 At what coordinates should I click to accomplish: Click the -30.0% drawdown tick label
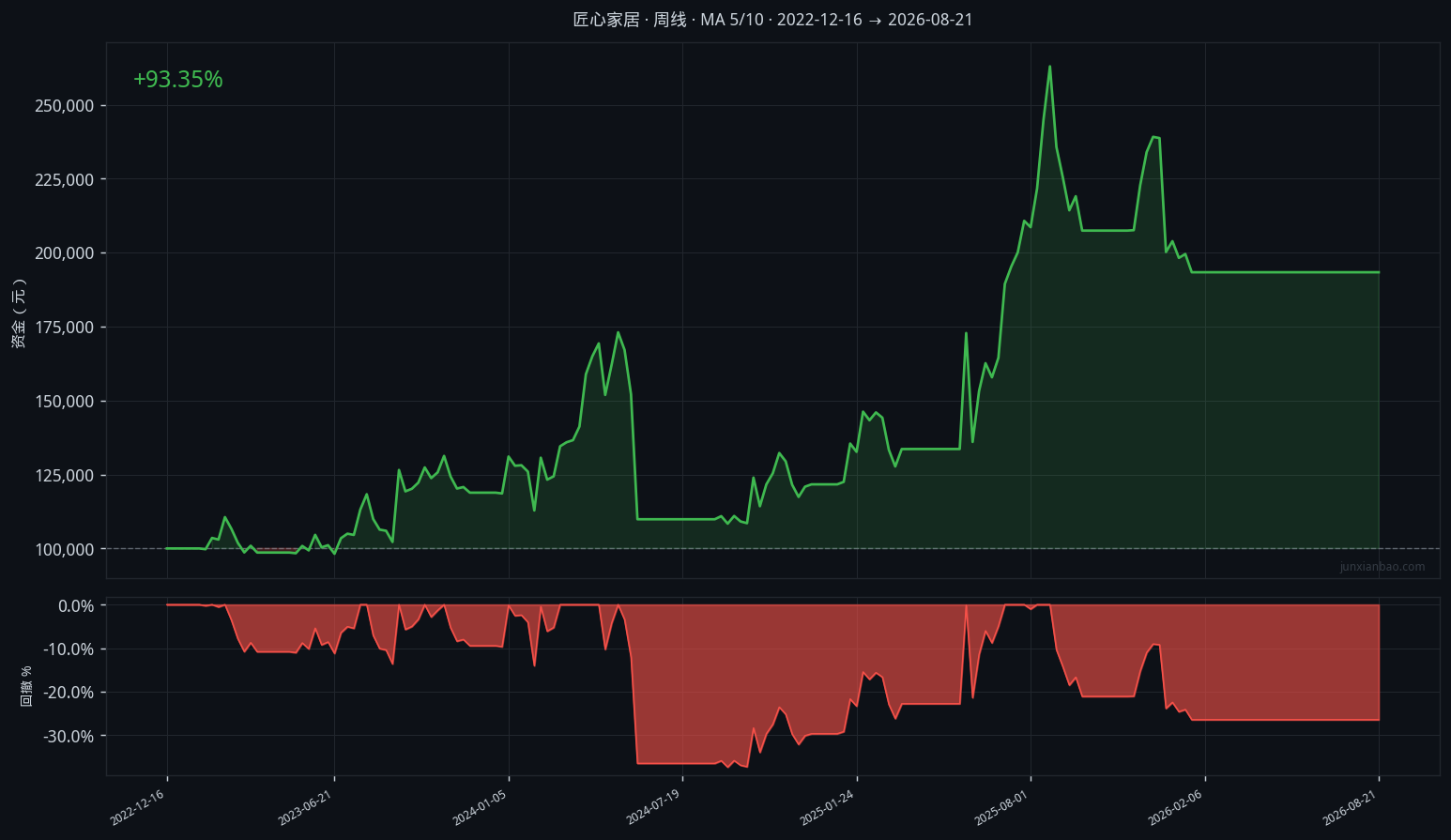[69, 737]
